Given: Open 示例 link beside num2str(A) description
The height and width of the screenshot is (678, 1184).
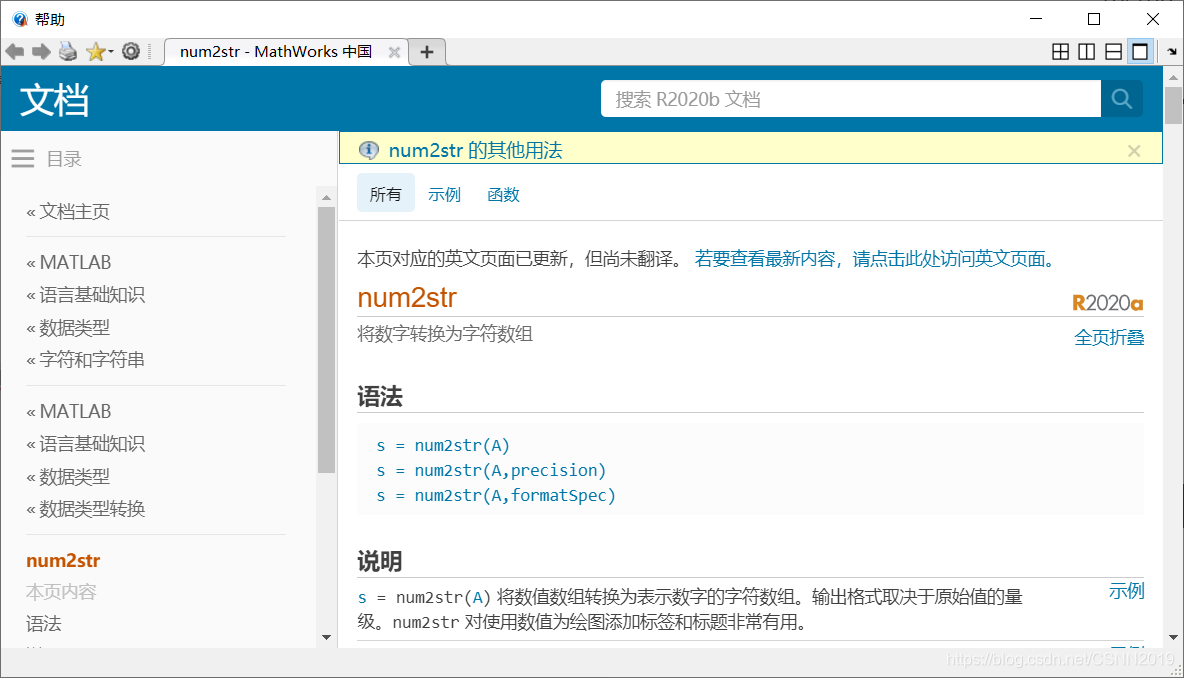Looking at the screenshot, I should (1126, 591).
